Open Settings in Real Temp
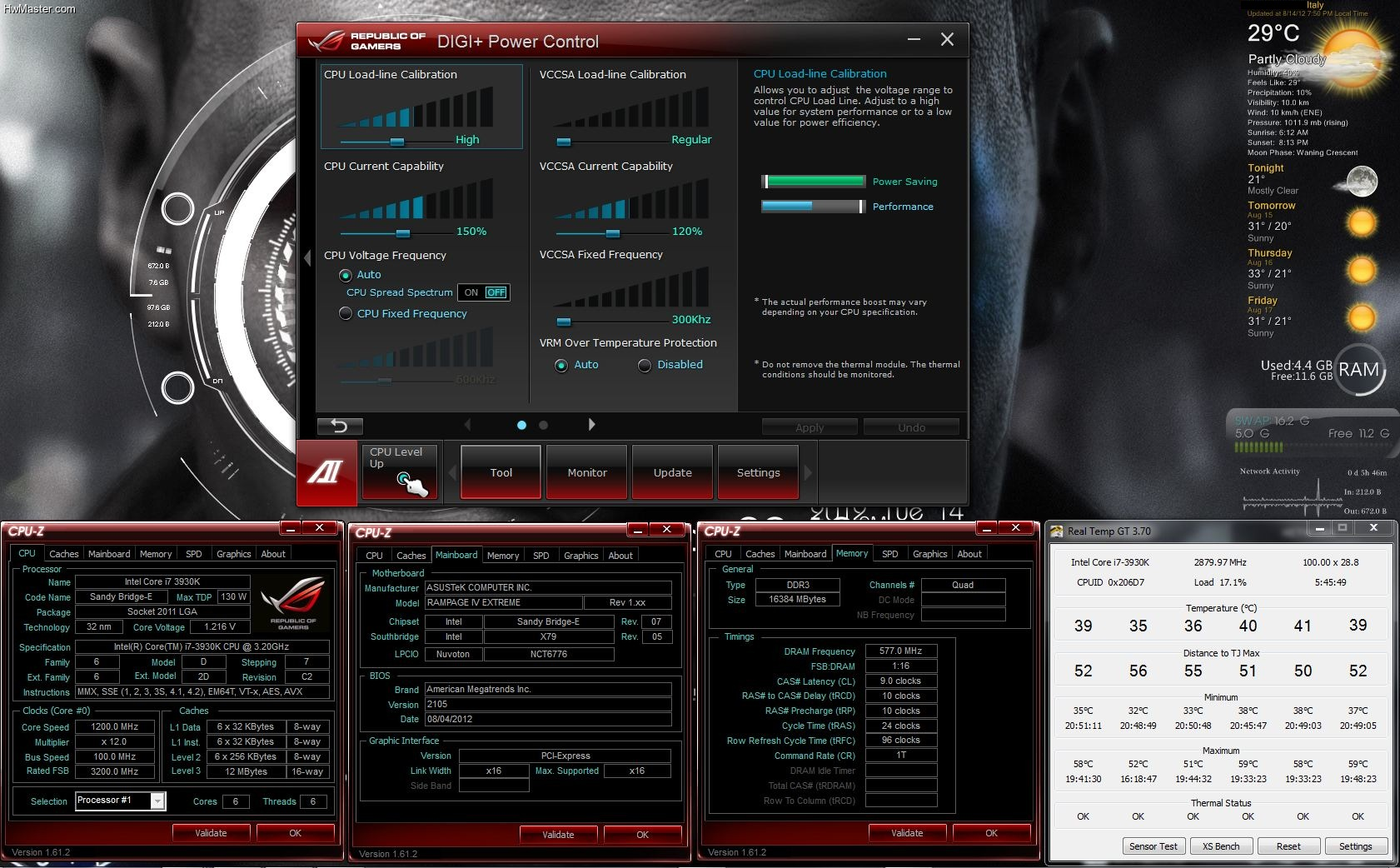The width and height of the screenshot is (1400, 868). (x=1356, y=846)
